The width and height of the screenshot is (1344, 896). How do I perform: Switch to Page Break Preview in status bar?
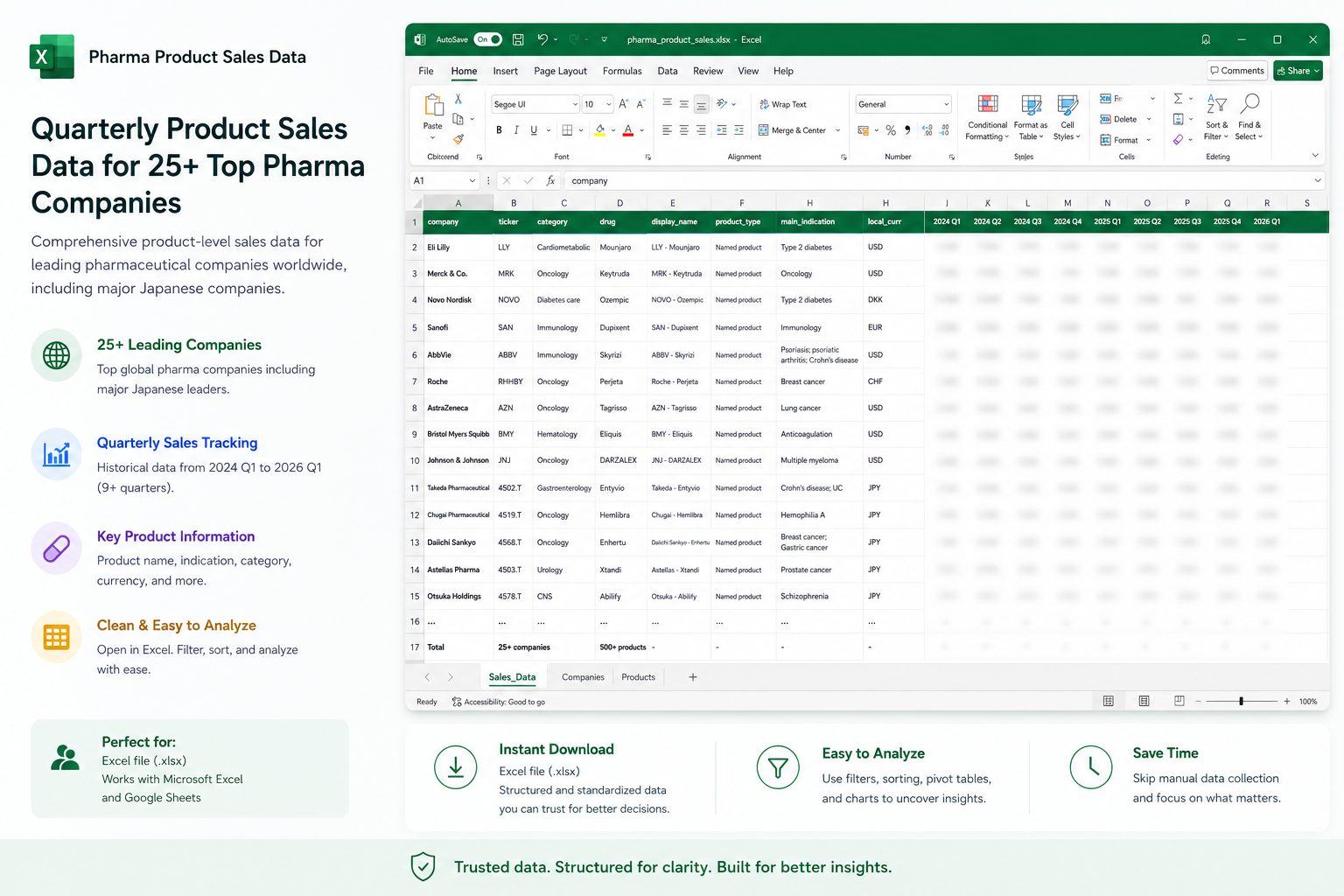pyautogui.click(x=1179, y=701)
